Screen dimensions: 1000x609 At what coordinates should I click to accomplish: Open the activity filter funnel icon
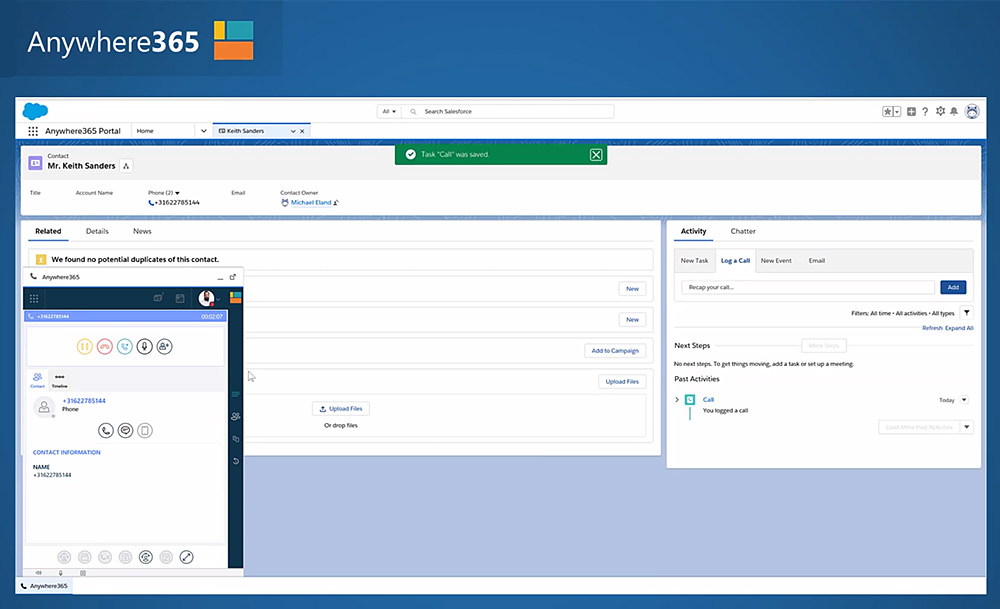(x=967, y=312)
